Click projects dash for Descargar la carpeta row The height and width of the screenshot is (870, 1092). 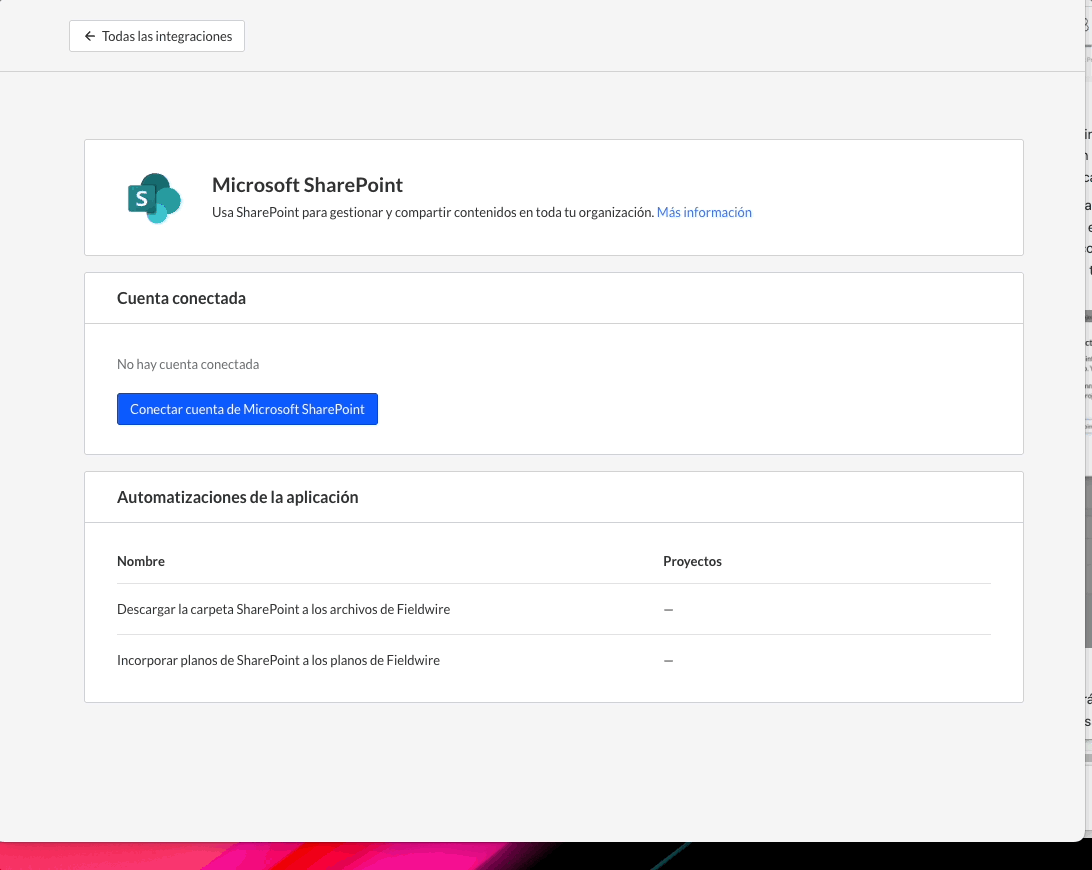click(x=669, y=609)
